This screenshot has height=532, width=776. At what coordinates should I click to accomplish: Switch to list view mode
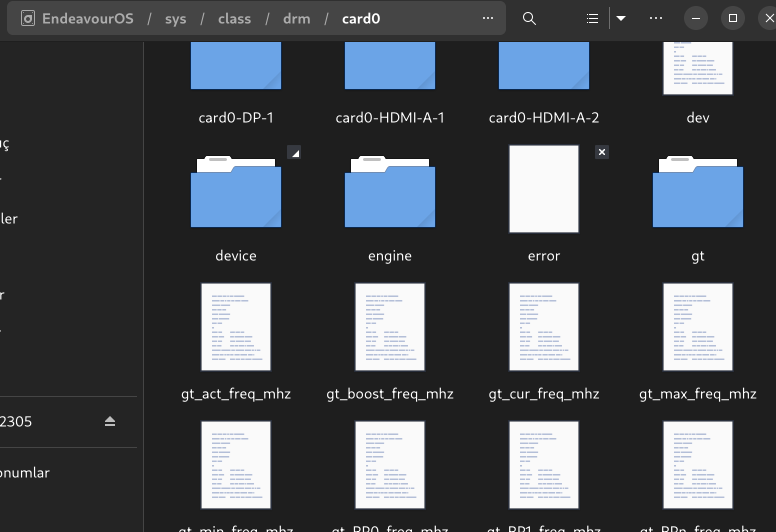tap(592, 19)
